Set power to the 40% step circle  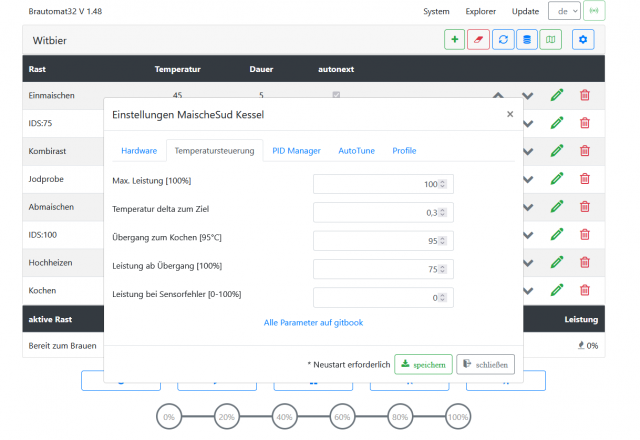[284, 417]
